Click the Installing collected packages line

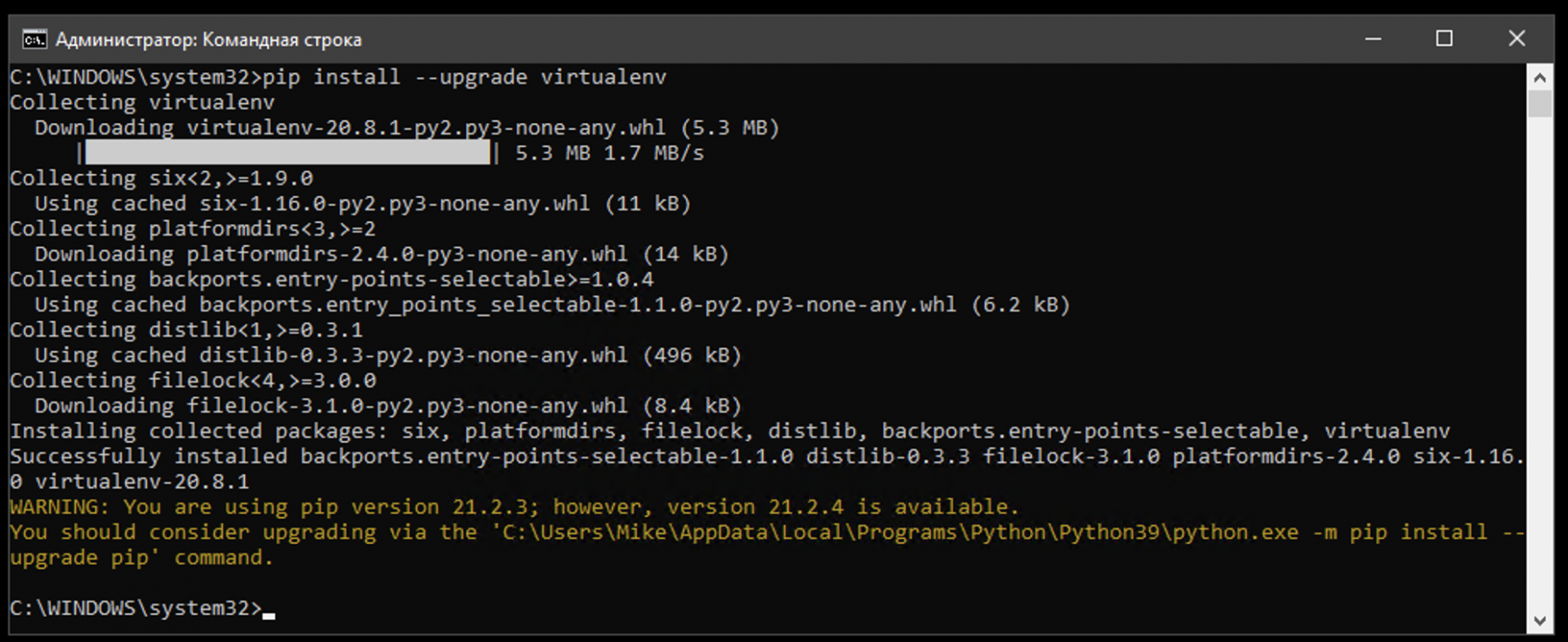click(x=729, y=431)
